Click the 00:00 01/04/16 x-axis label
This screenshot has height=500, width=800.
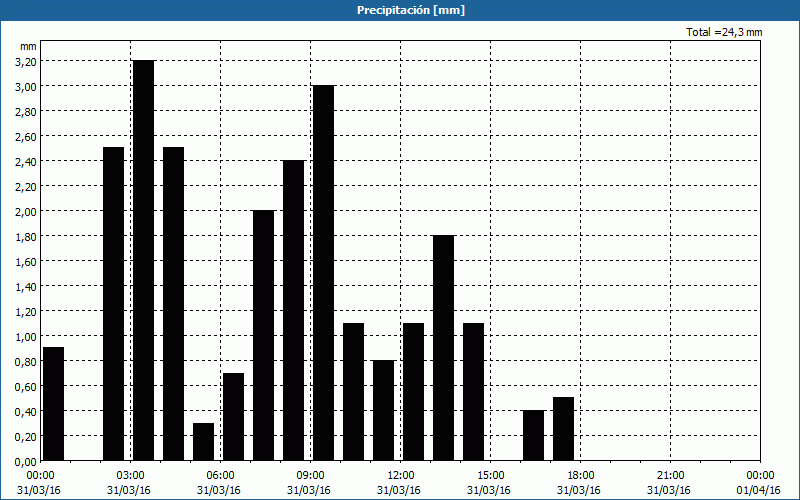coord(759,483)
